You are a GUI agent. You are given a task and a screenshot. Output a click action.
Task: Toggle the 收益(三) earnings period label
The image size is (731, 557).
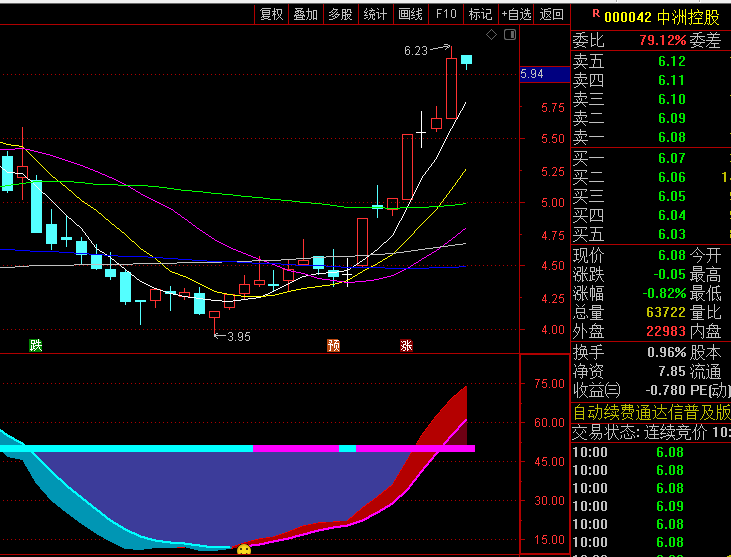click(596, 390)
